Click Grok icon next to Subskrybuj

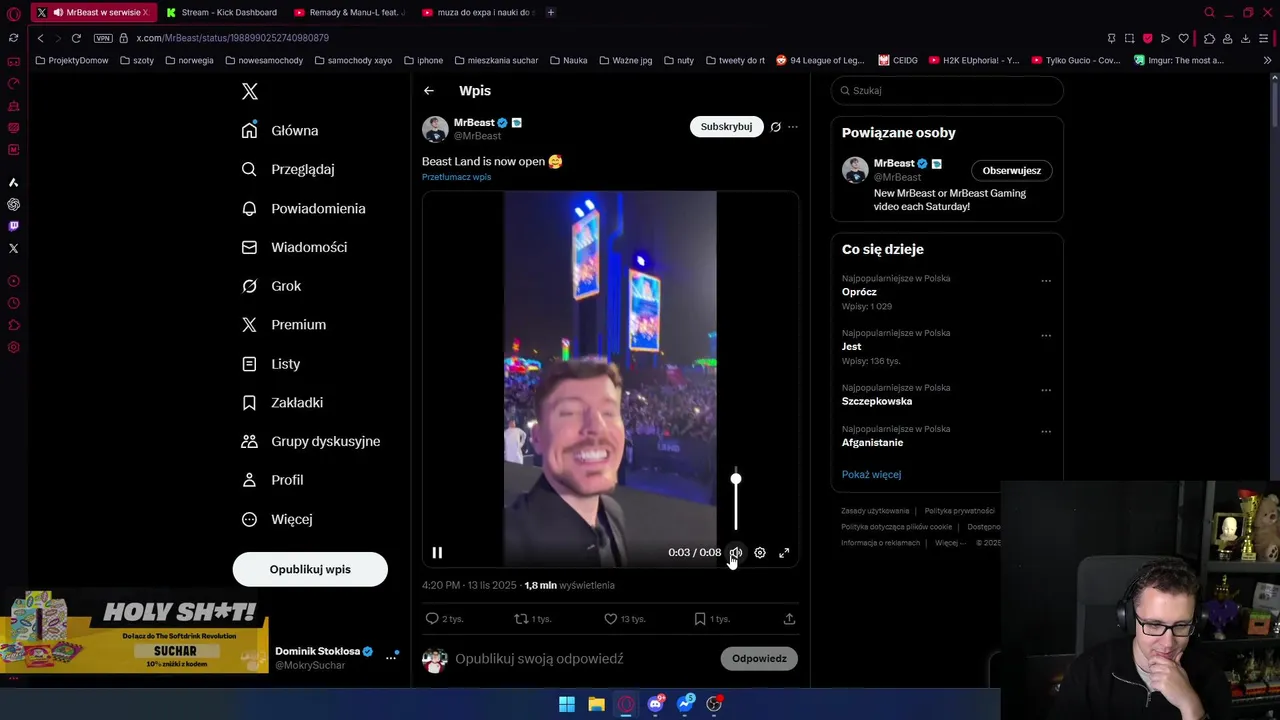pyautogui.click(x=775, y=127)
